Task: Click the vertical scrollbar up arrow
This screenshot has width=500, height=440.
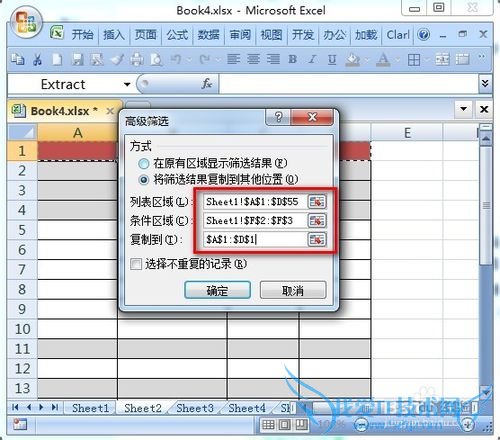Action: tap(486, 138)
